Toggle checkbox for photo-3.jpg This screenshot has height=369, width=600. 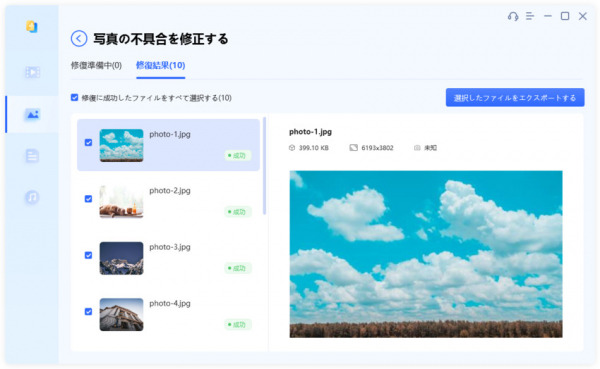tap(88, 255)
